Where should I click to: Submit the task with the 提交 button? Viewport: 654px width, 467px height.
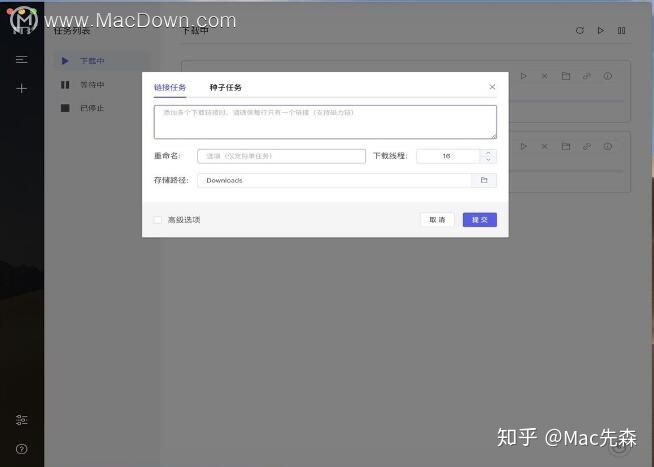480,220
